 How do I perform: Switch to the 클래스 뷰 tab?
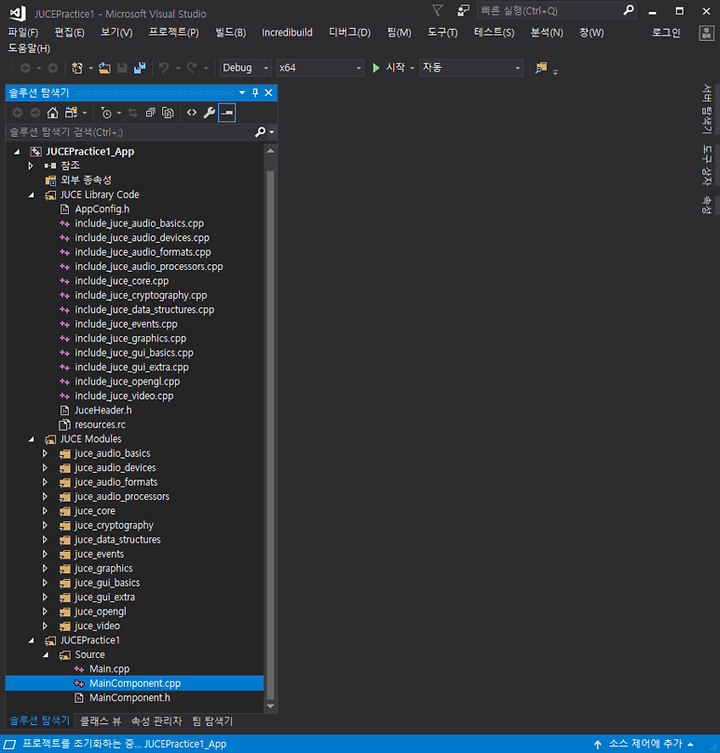point(100,721)
